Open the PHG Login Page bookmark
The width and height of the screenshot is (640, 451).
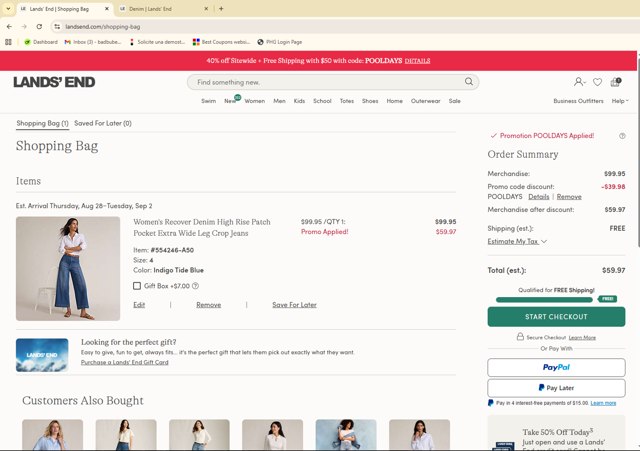tap(280, 42)
